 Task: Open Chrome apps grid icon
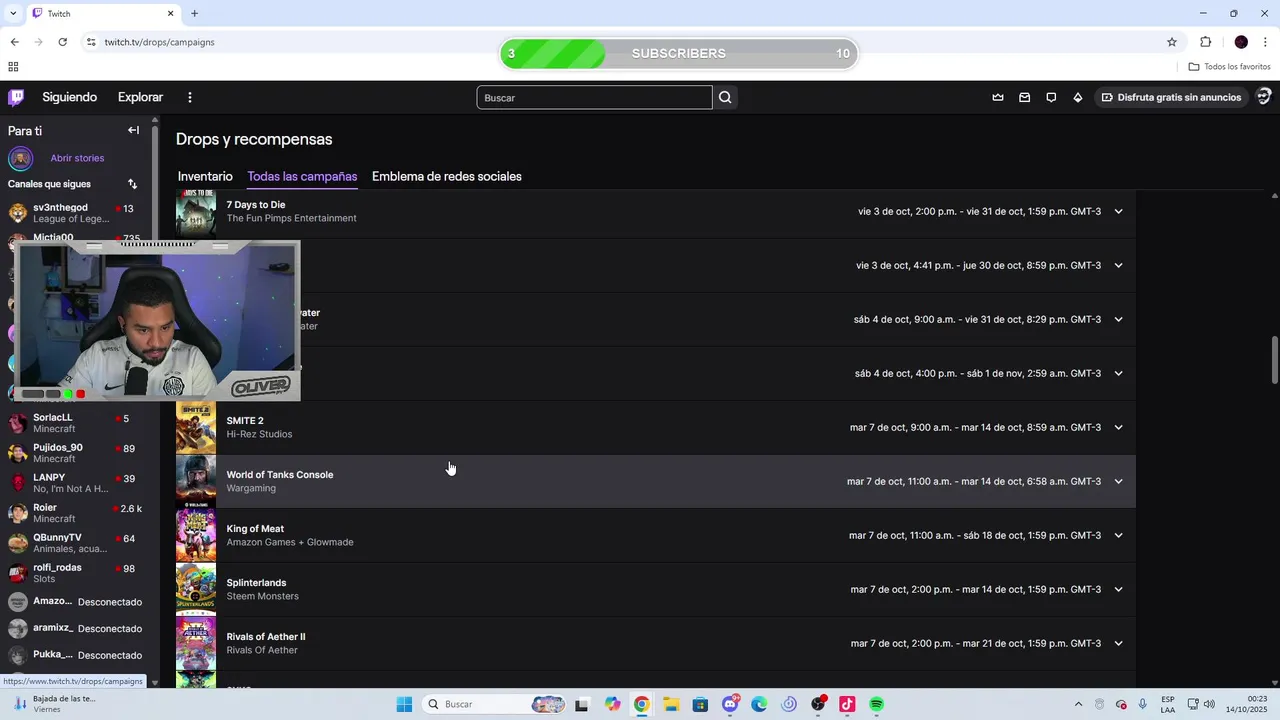[13, 67]
